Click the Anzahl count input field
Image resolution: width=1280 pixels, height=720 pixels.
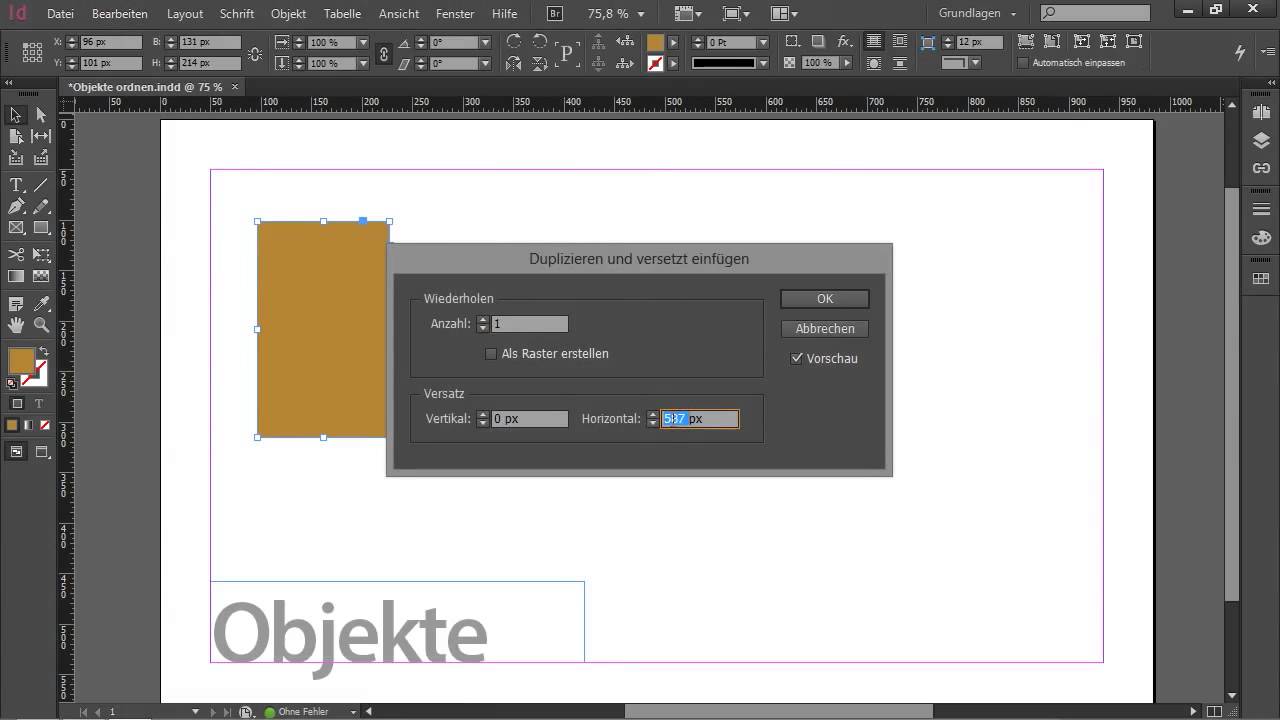(530, 324)
